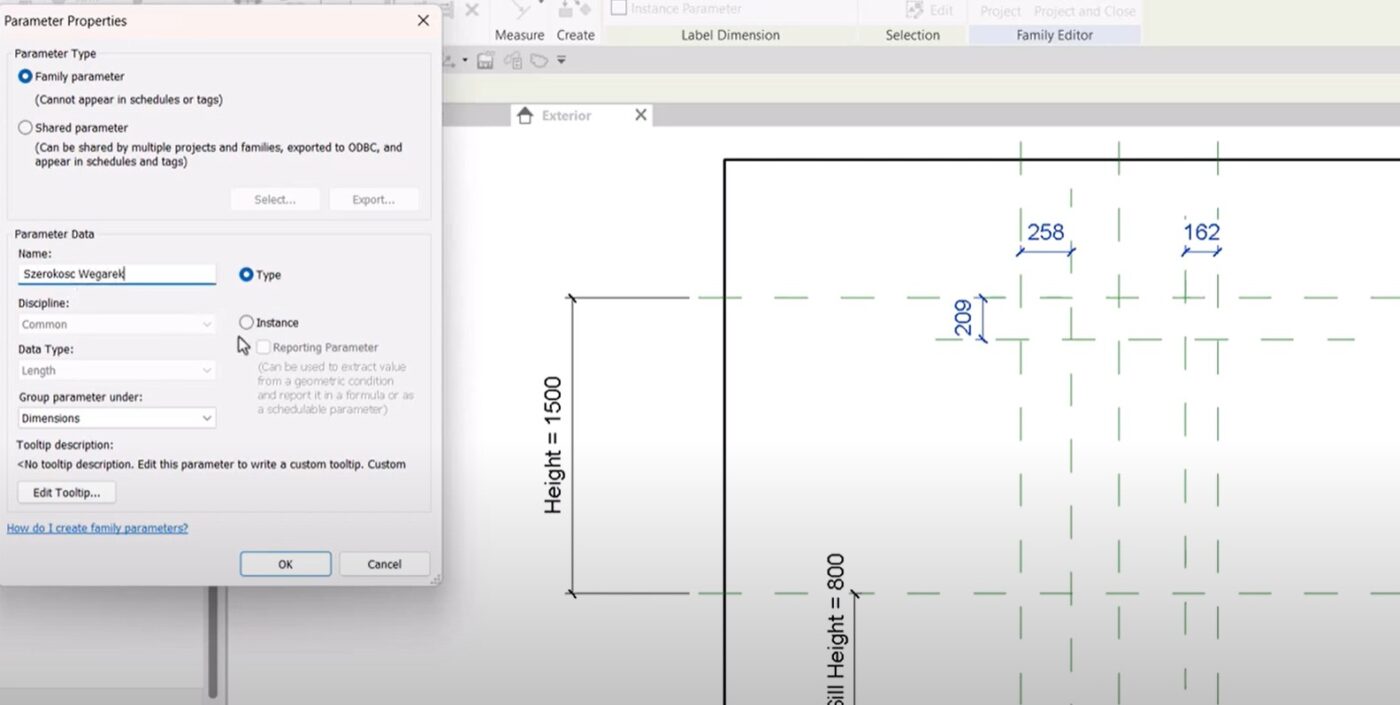This screenshot has width=1400, height=705.
Task: Switch to the Exterior view tab
Action: pos(566,116)
